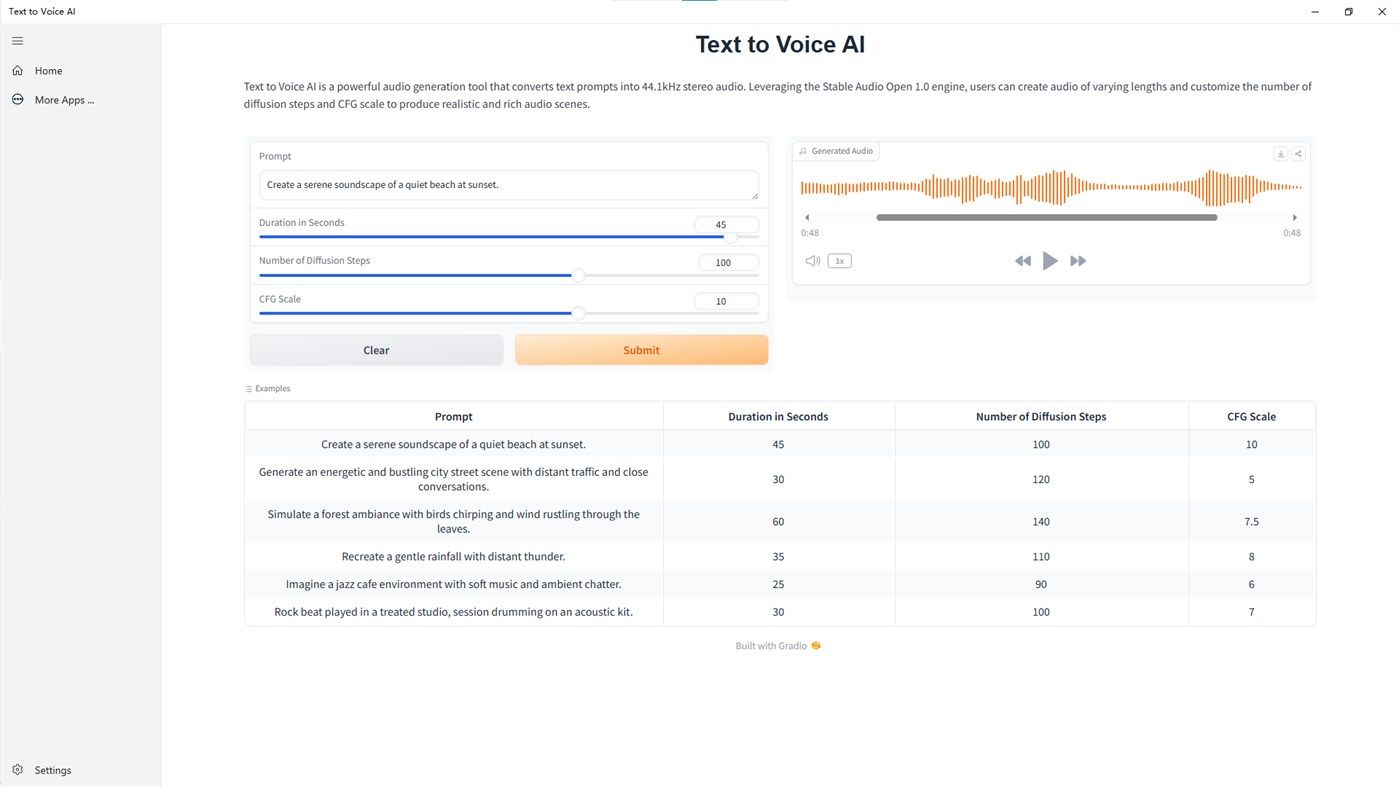Fast-forward the generated audio
The image size is (1399, 787).
point(1078,261)
